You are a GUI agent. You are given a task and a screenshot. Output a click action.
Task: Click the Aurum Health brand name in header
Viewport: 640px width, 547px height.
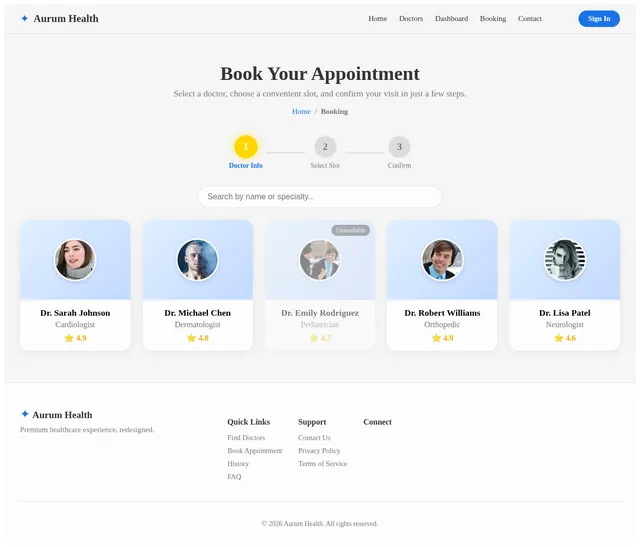click(66, 18)
